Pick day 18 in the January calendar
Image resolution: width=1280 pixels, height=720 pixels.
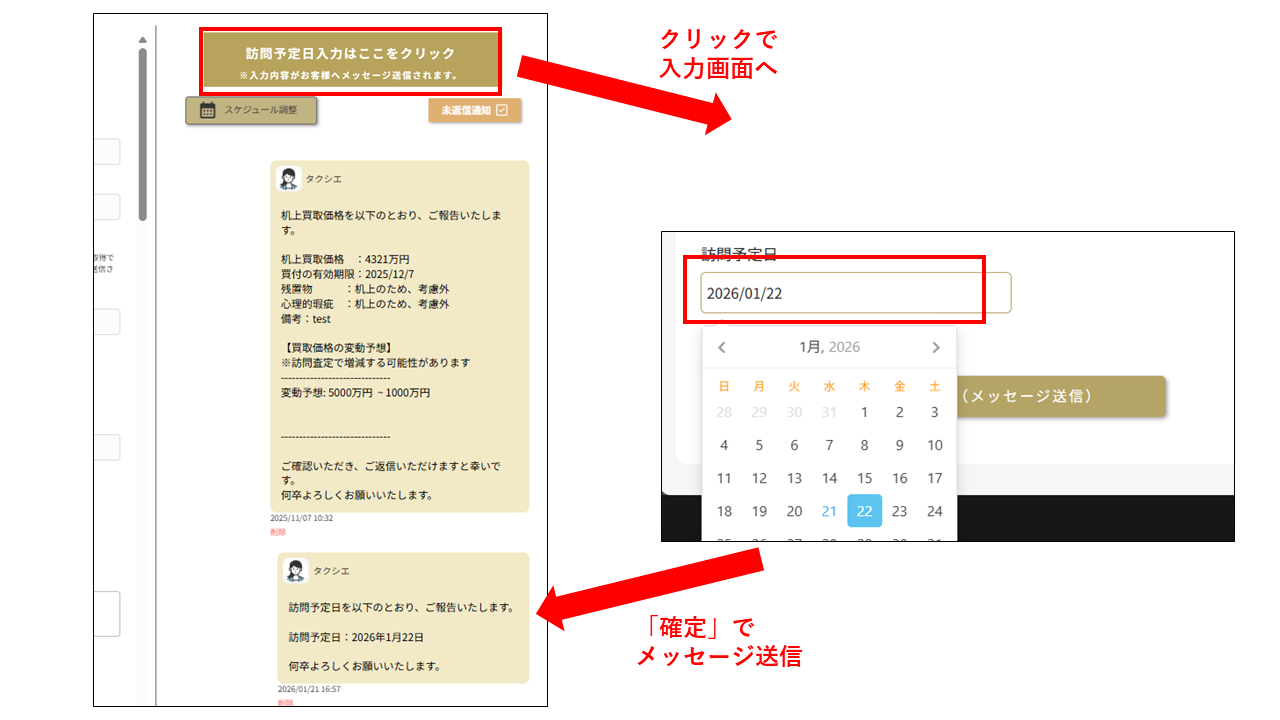(724, 511)
